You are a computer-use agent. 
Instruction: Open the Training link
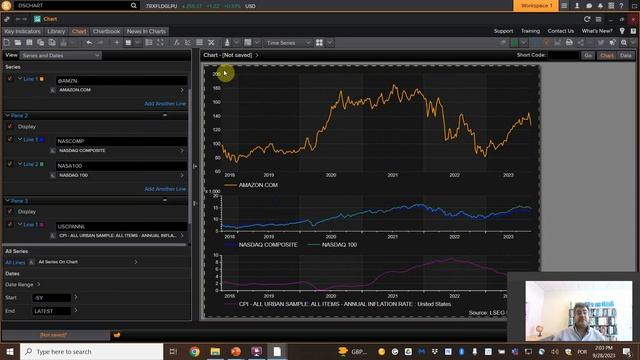click(530, 31)
